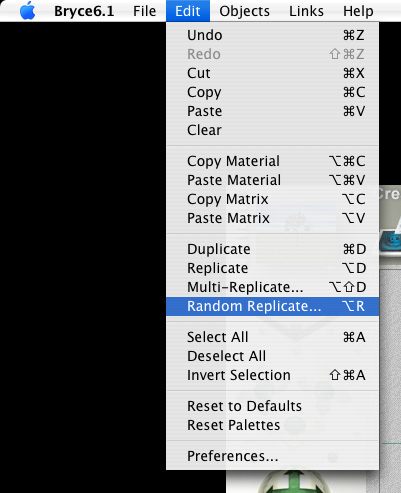Viewport: 401px width, 493px height.
Task: Choose Undo from the Edit menu
Action: (272, 35)
